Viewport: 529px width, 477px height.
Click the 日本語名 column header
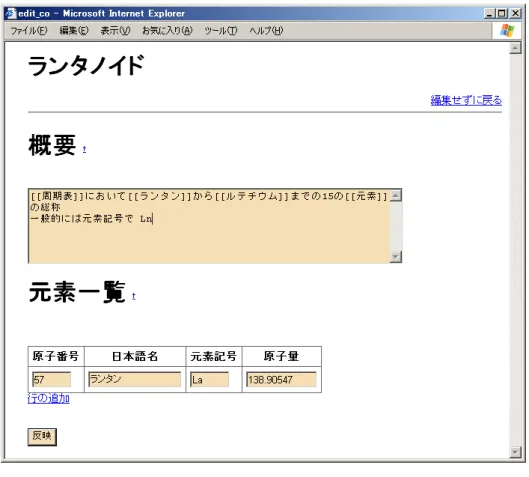135,356
